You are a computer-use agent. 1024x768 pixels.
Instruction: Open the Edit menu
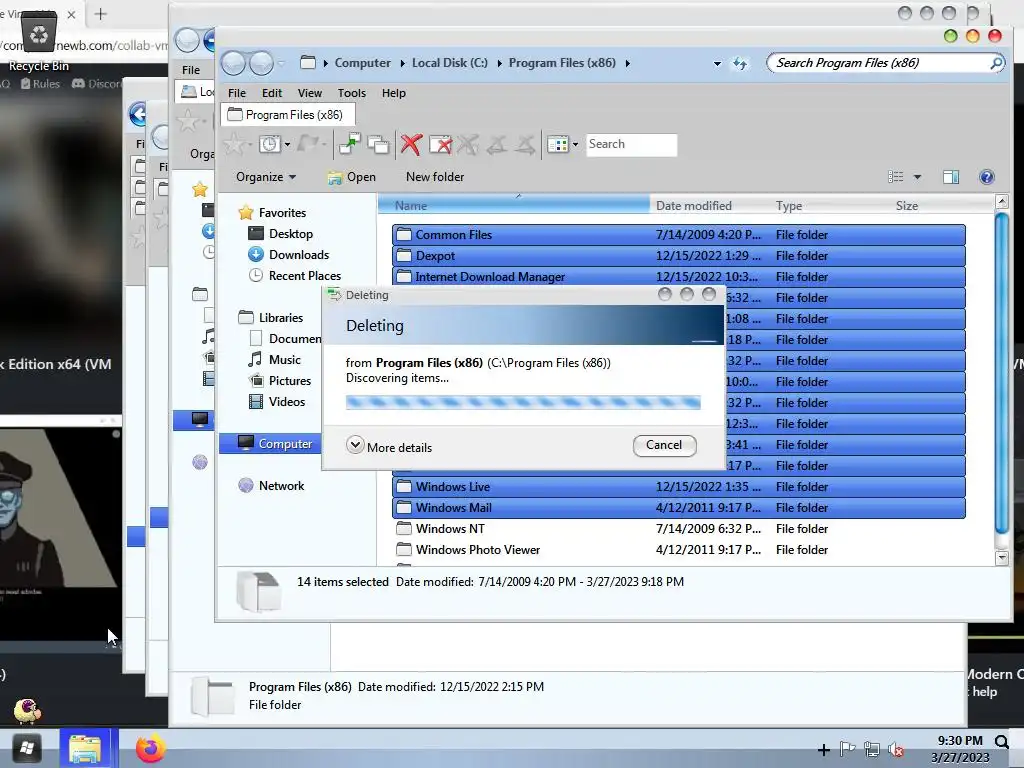(x=272, y=93)
